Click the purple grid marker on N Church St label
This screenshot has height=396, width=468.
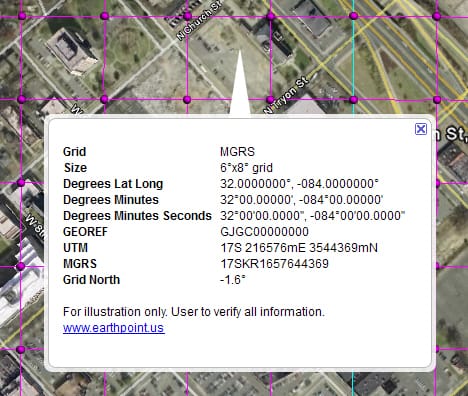[x=187, y=16]
